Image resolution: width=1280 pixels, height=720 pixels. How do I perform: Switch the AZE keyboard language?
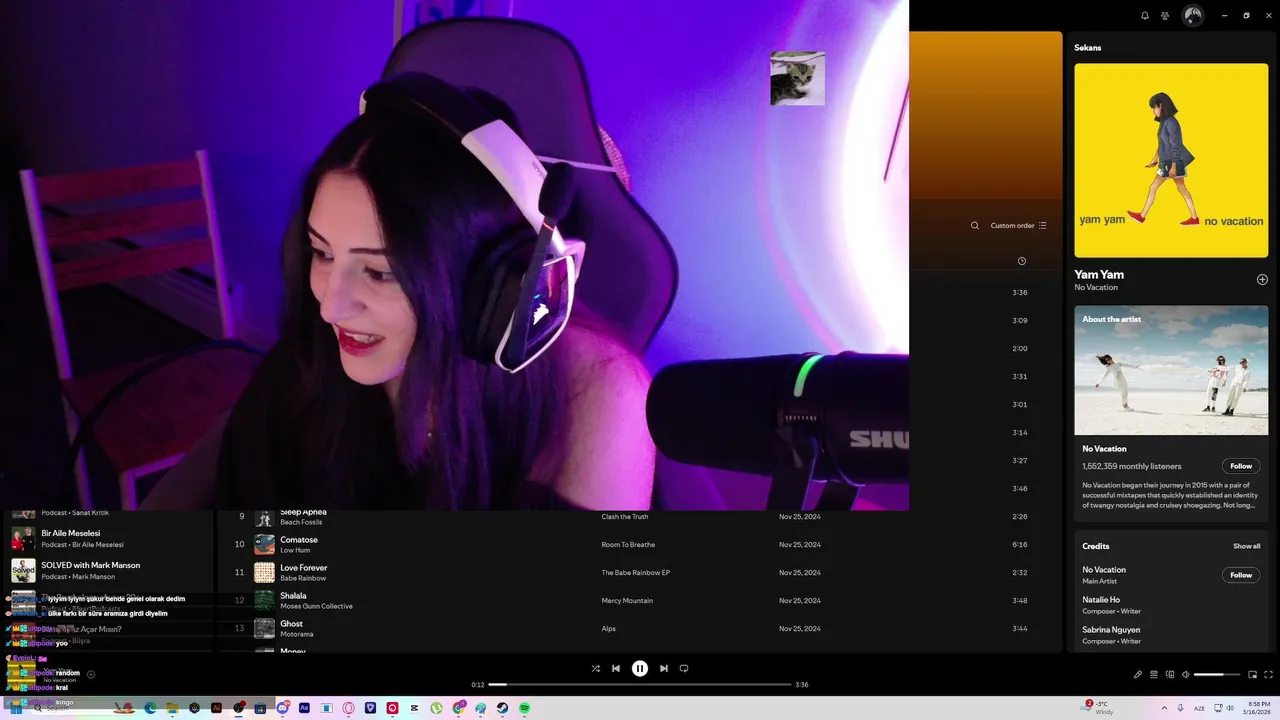[x=1200, y=708]
